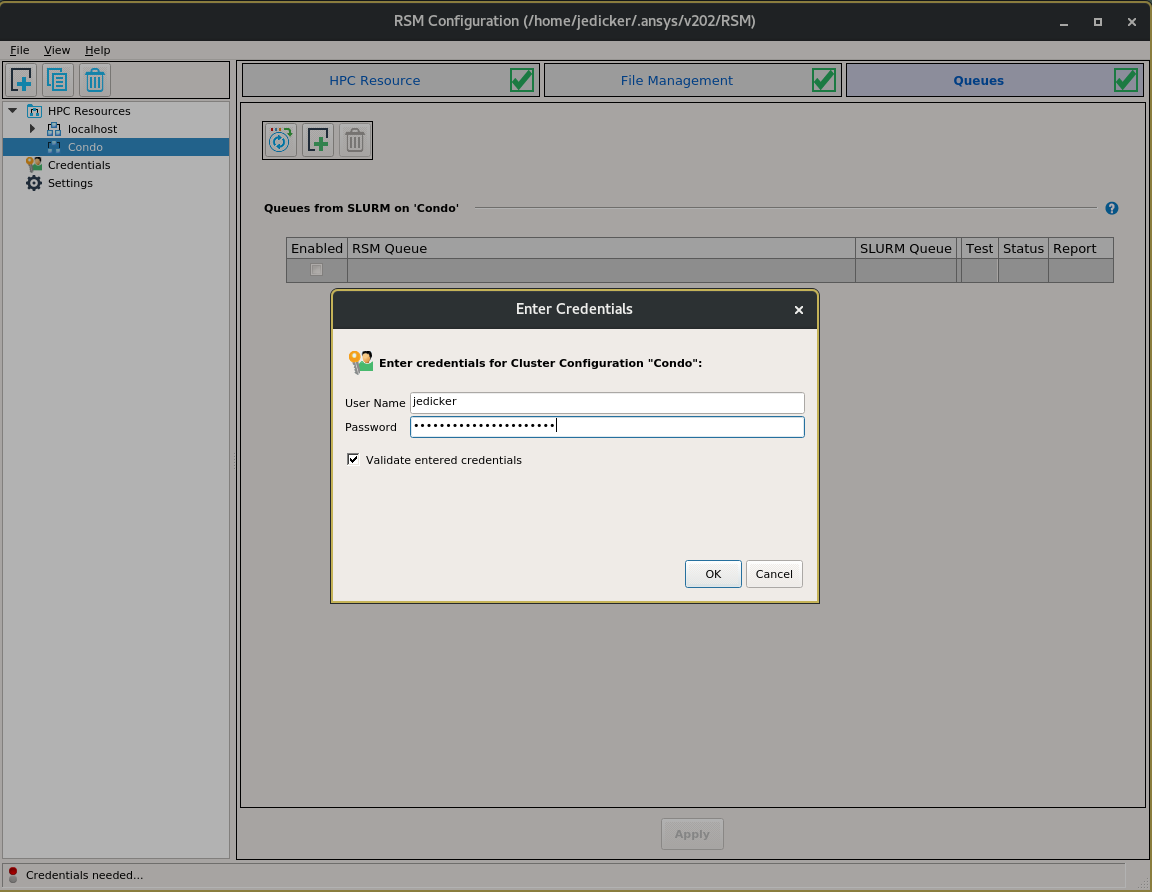
Task: Click the RSM Queue column header
Action: (x=601, y=248)
